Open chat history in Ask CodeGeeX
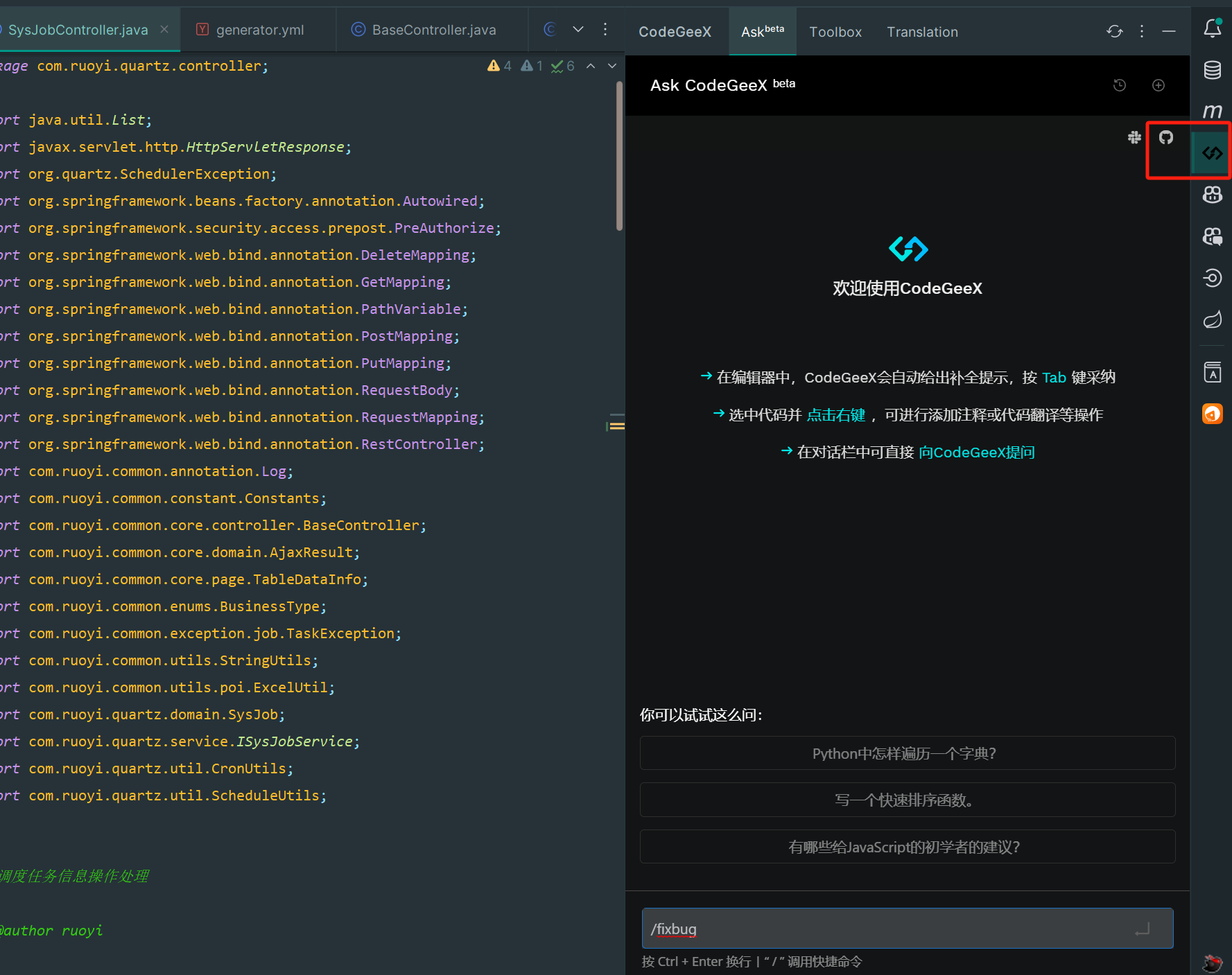The width and height of the screenshot is (1232, 975). [x=1120, y=85]
